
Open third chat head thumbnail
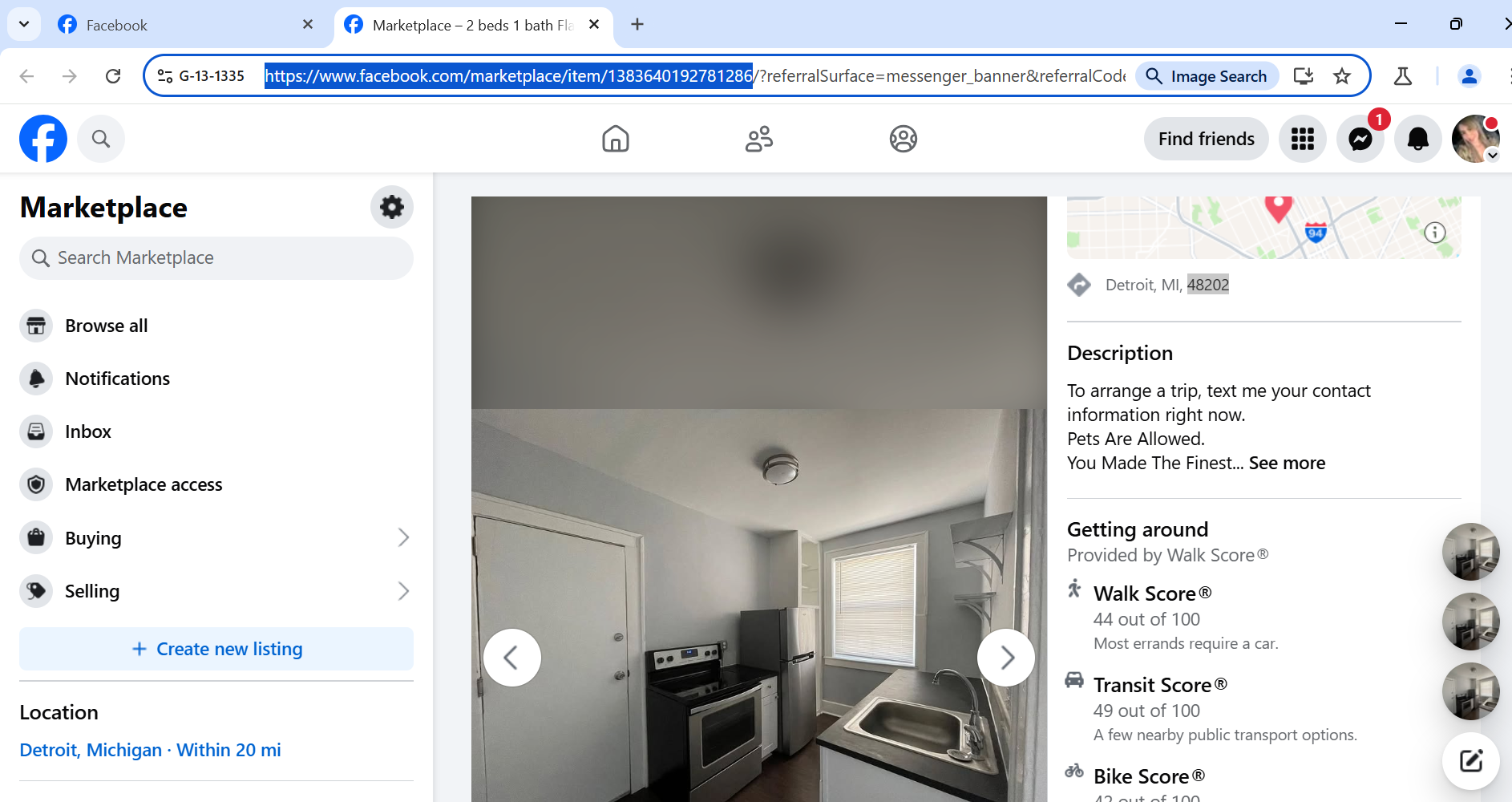(x=1471, y=691)
